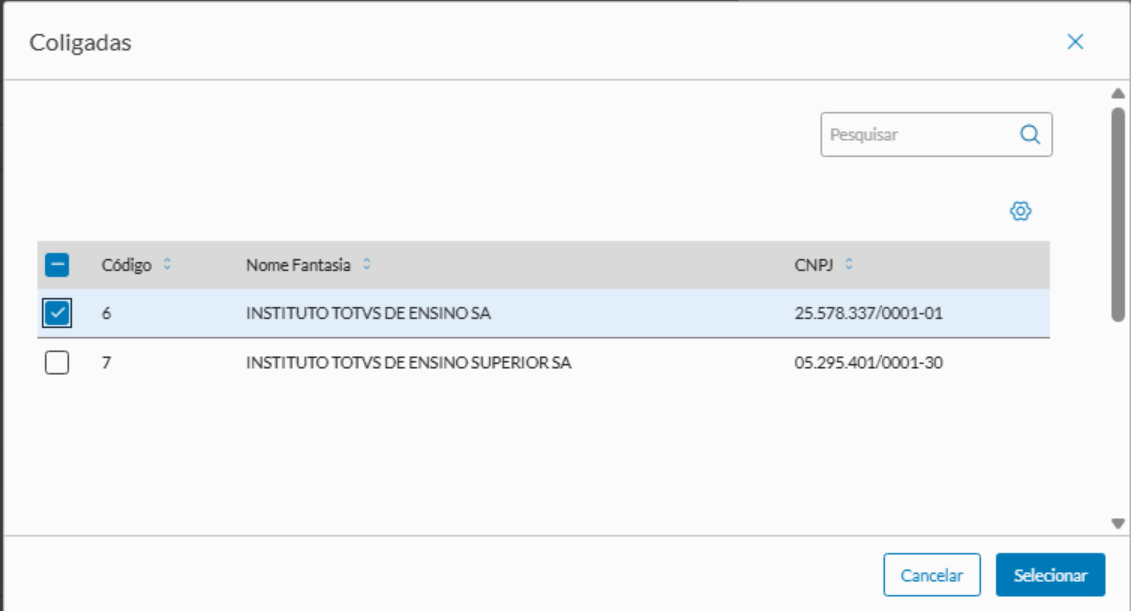The width and height of the screenshot is (1131, 611).
Task: Click the scrollbar up arrow
Action: 1118,94
